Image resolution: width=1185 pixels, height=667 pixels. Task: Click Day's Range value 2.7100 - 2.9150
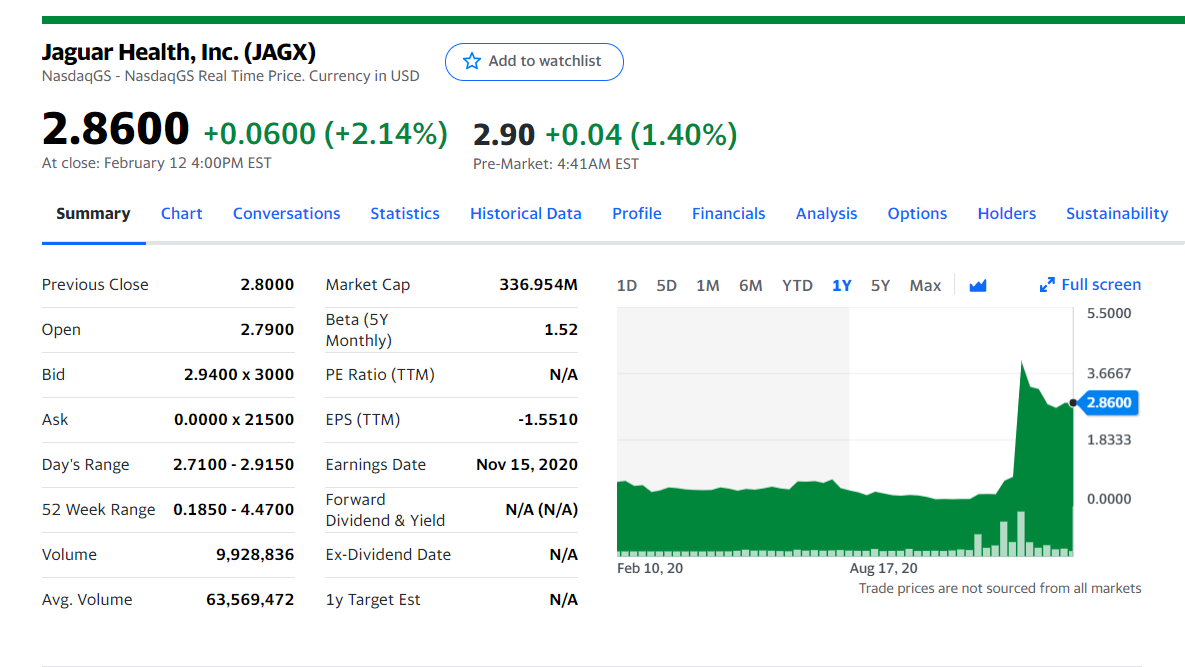coord(234,465)
